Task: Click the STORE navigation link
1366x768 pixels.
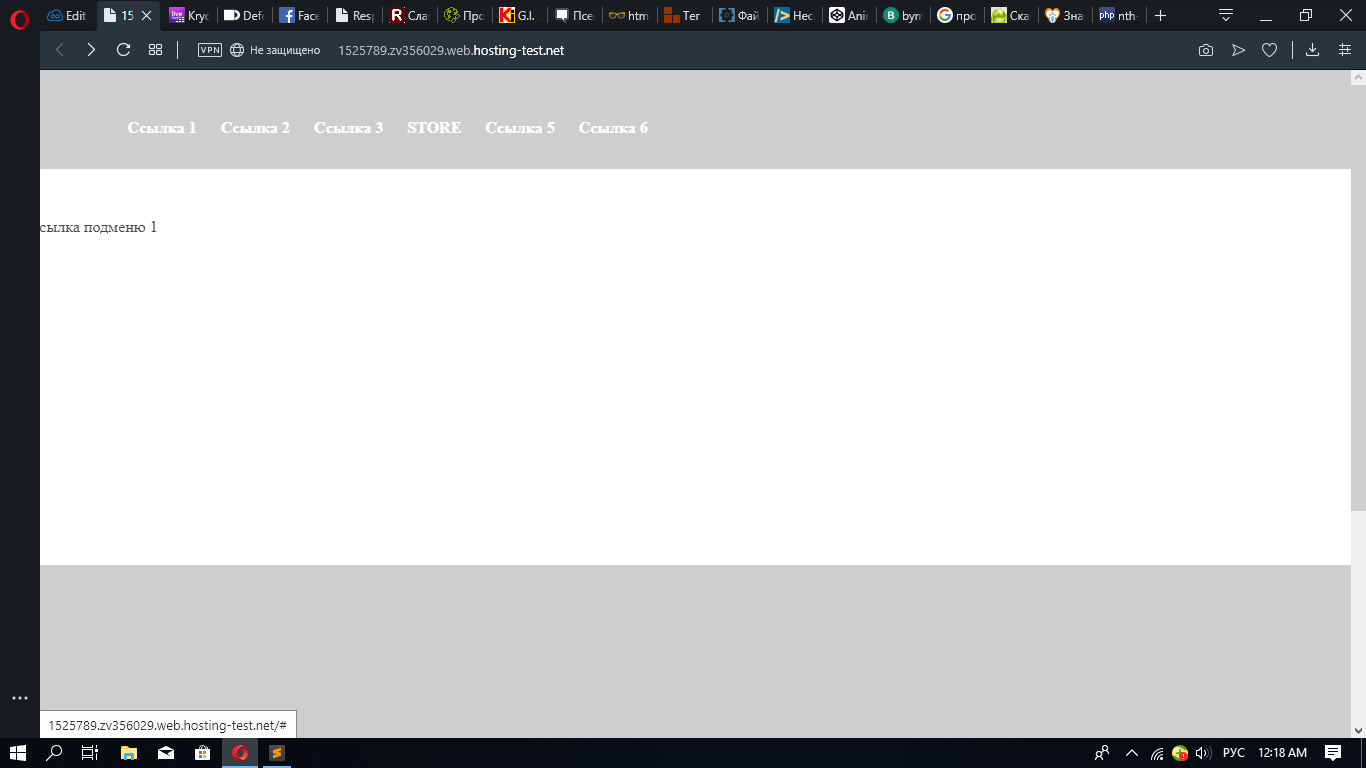Action: click(434, 128)
